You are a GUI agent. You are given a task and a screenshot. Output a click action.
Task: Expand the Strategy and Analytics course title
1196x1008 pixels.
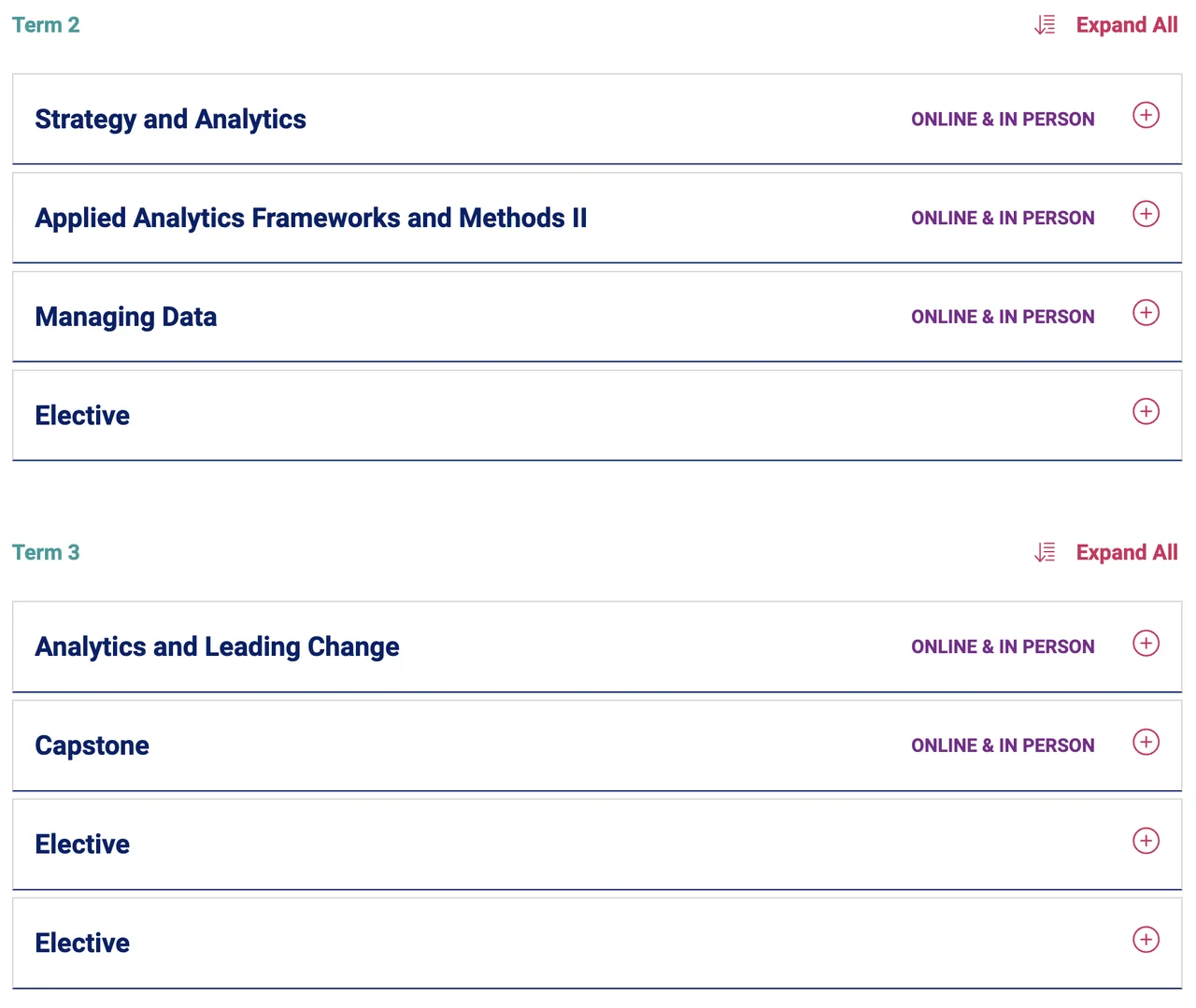[170, 120]
